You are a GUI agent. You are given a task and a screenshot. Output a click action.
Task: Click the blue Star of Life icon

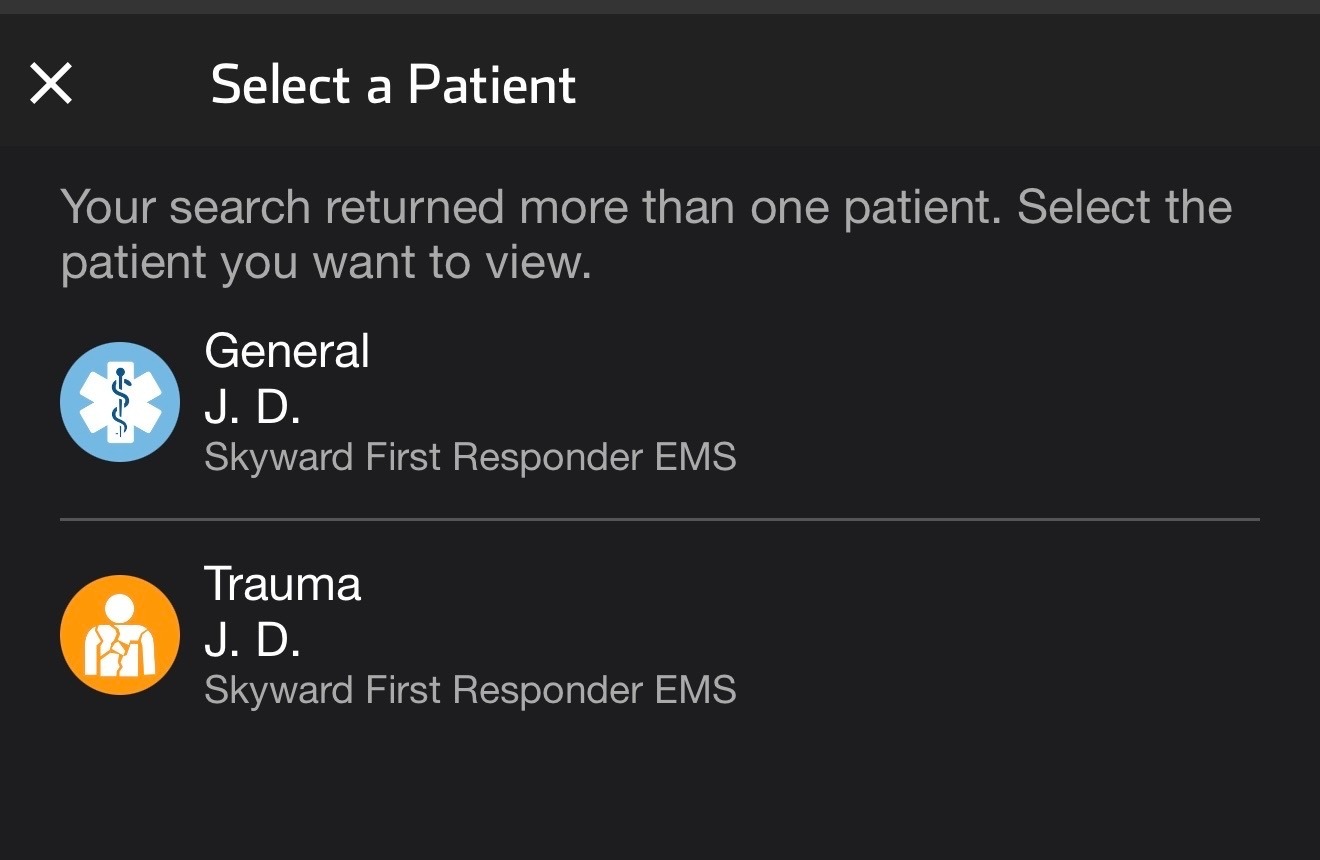tap(120, 402)
